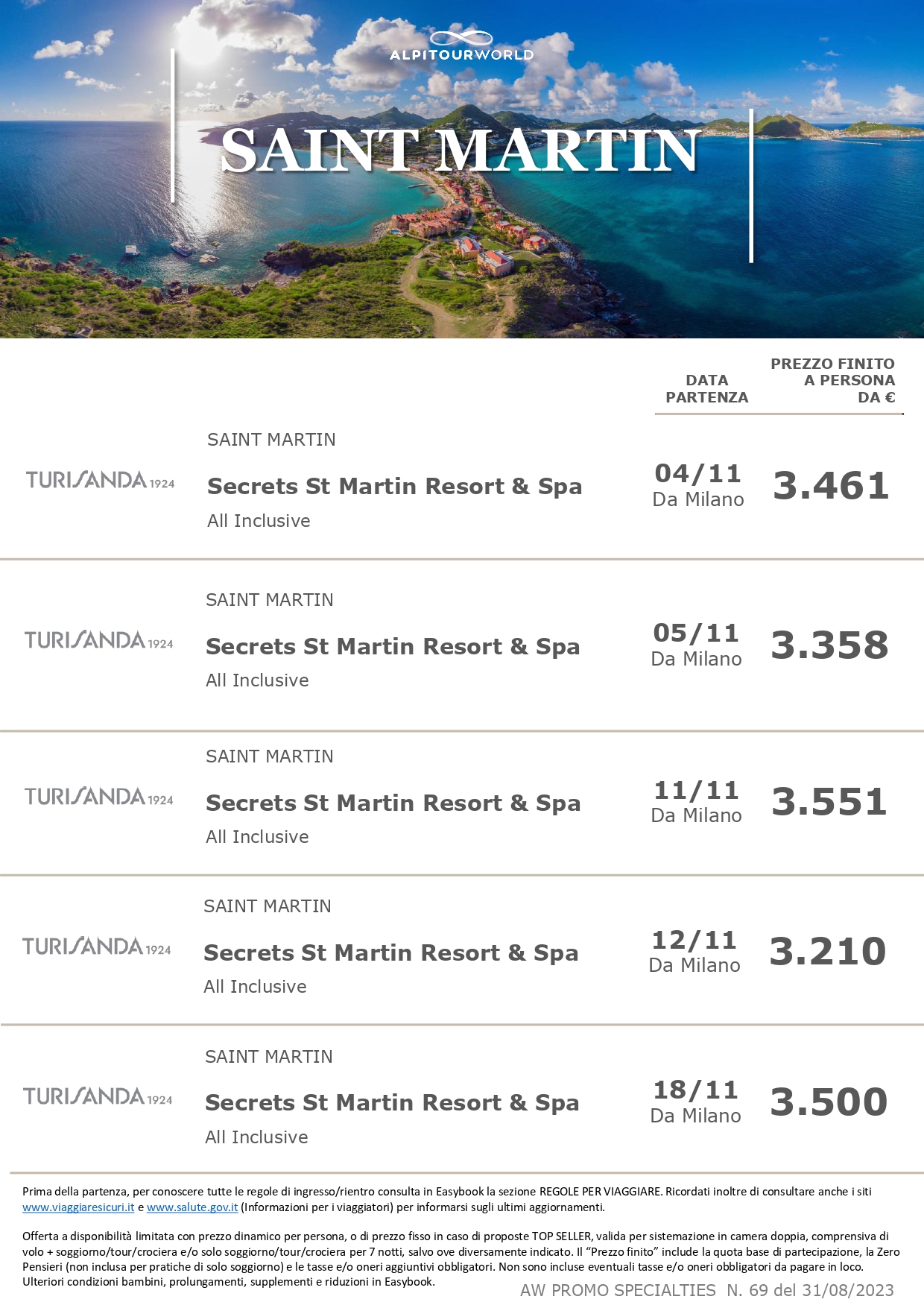
Task: Click the SAINT MARTIN headline title
Action: pyautogui.click(x=461, y=151)
